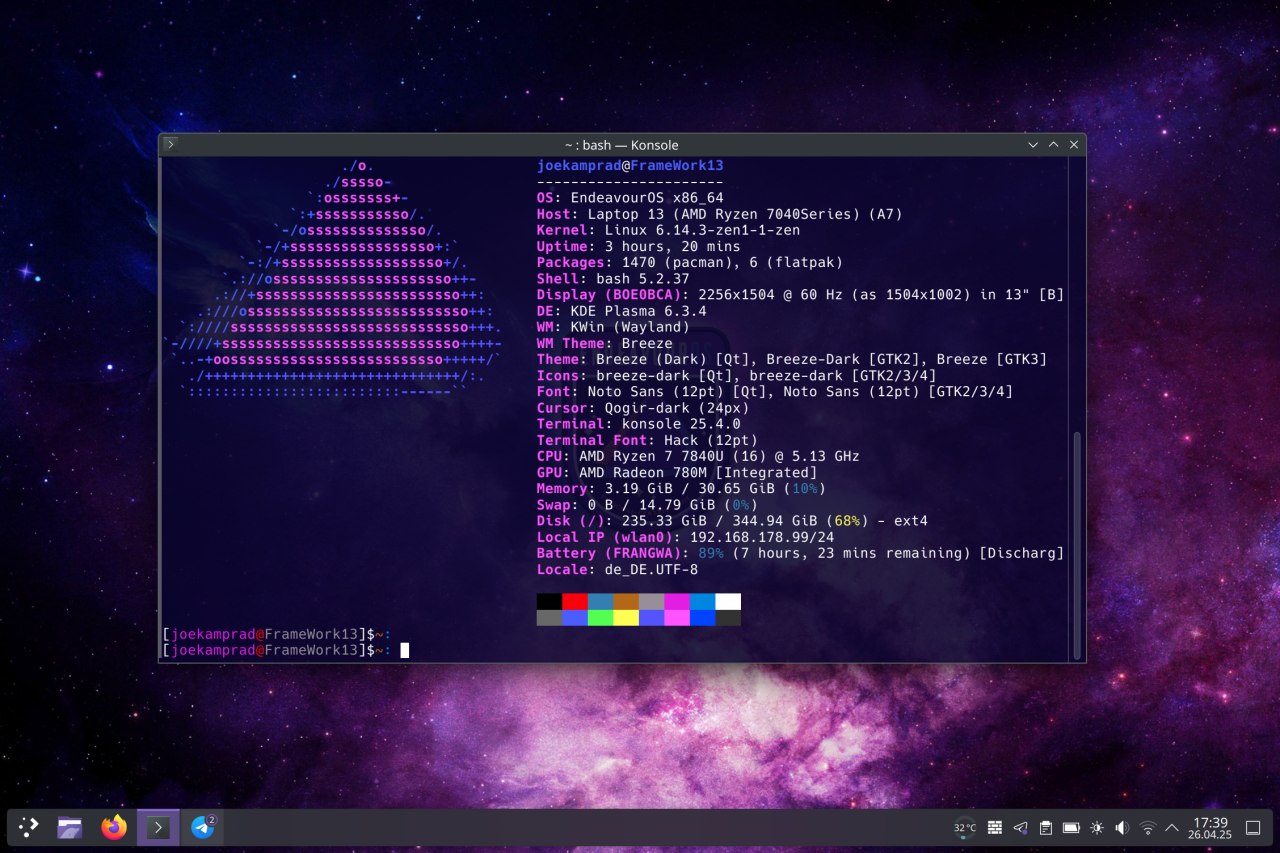This screenshot has width=1280, height=853.
Task: Click the 'Swap: 0 B / 14.79 GiB' line
Action: (647, 505)
